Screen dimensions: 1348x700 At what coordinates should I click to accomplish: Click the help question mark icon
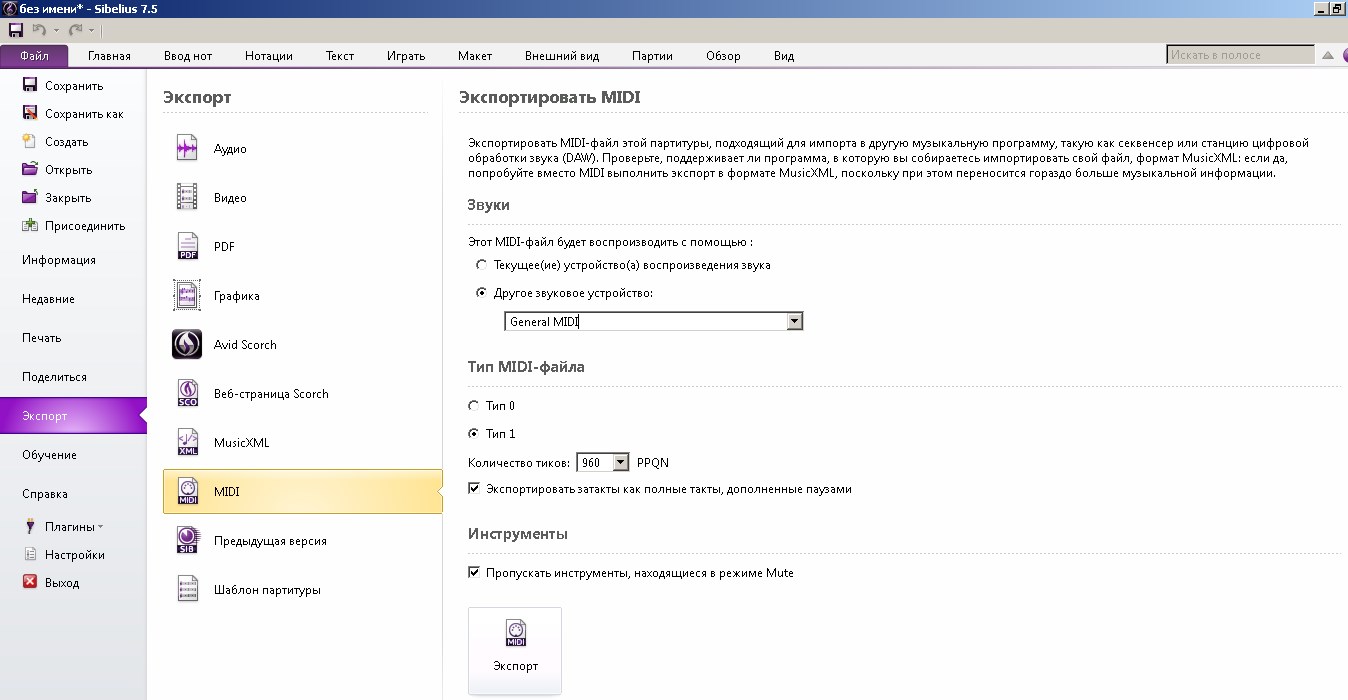(1344, 56)
